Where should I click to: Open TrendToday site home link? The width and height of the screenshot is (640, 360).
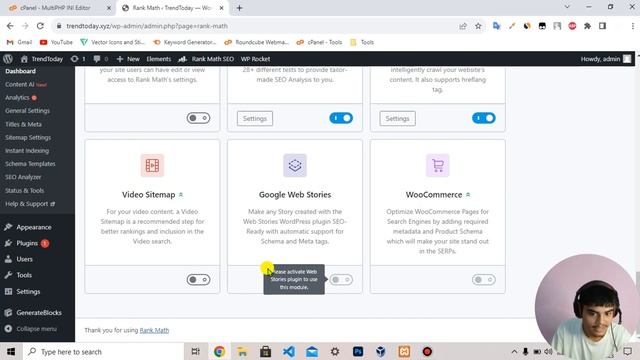[x=42, y=59]
